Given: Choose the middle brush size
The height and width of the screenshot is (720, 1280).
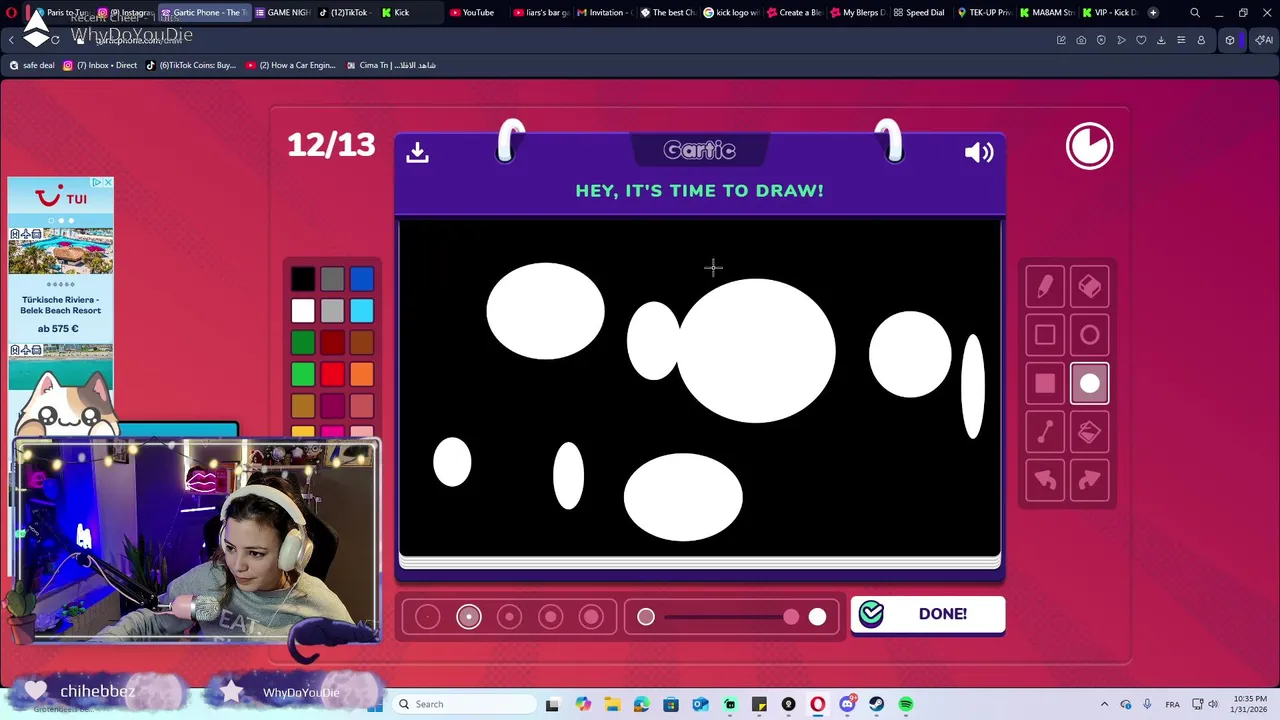Looking at the screenshot, I should coord(509,617).
